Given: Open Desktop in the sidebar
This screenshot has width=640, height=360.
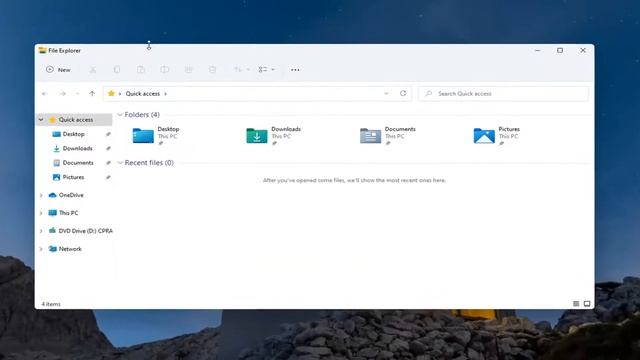Looking at the screenshot, I should pyautogui.click(x=73, y=134).
